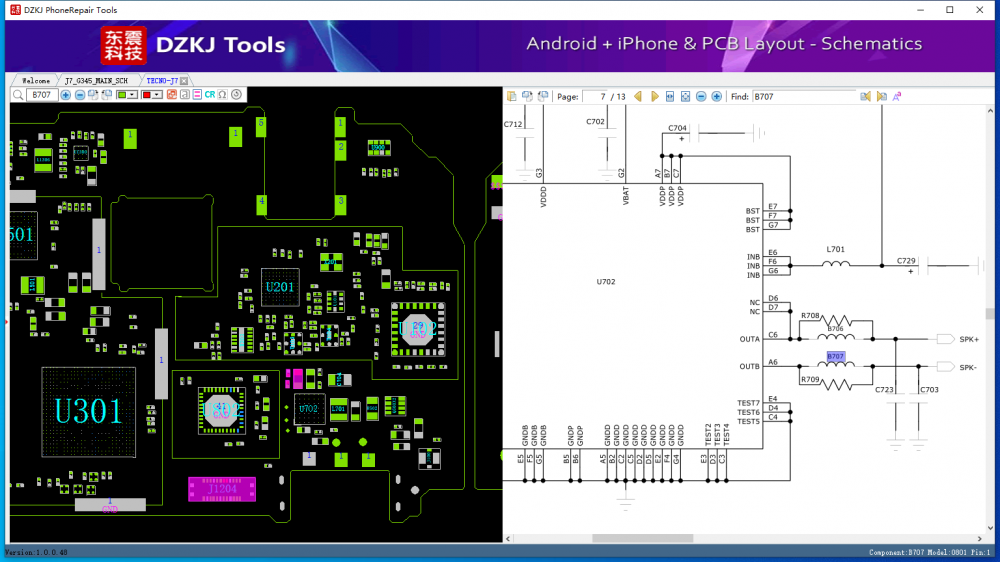Close the TECNO-J7 tab
Viewport: 1000px width, 562px height.
pos(184,81)
